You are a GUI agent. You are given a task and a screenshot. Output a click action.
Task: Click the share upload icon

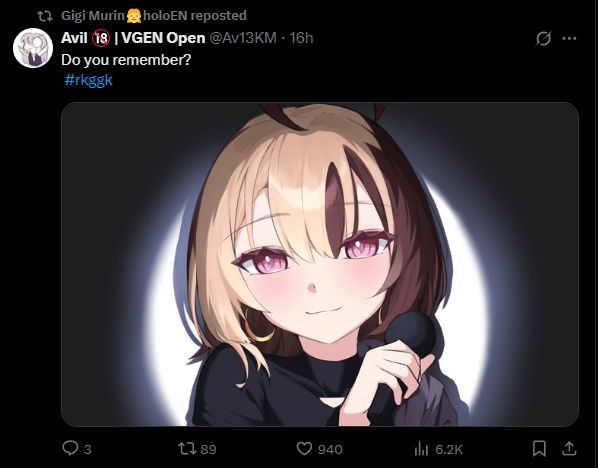[569, 449]
